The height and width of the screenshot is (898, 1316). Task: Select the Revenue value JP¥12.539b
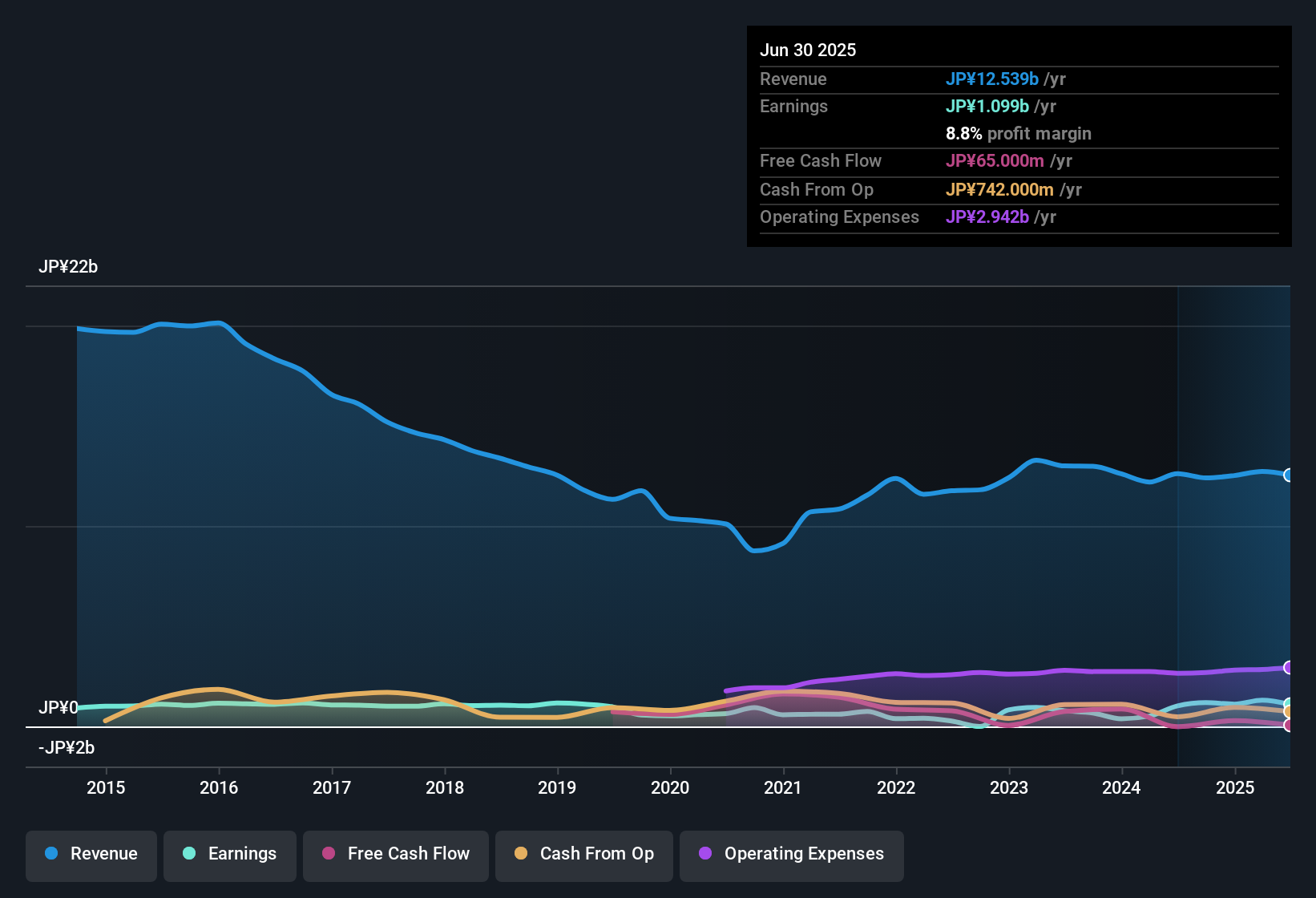tap(993, 79)
